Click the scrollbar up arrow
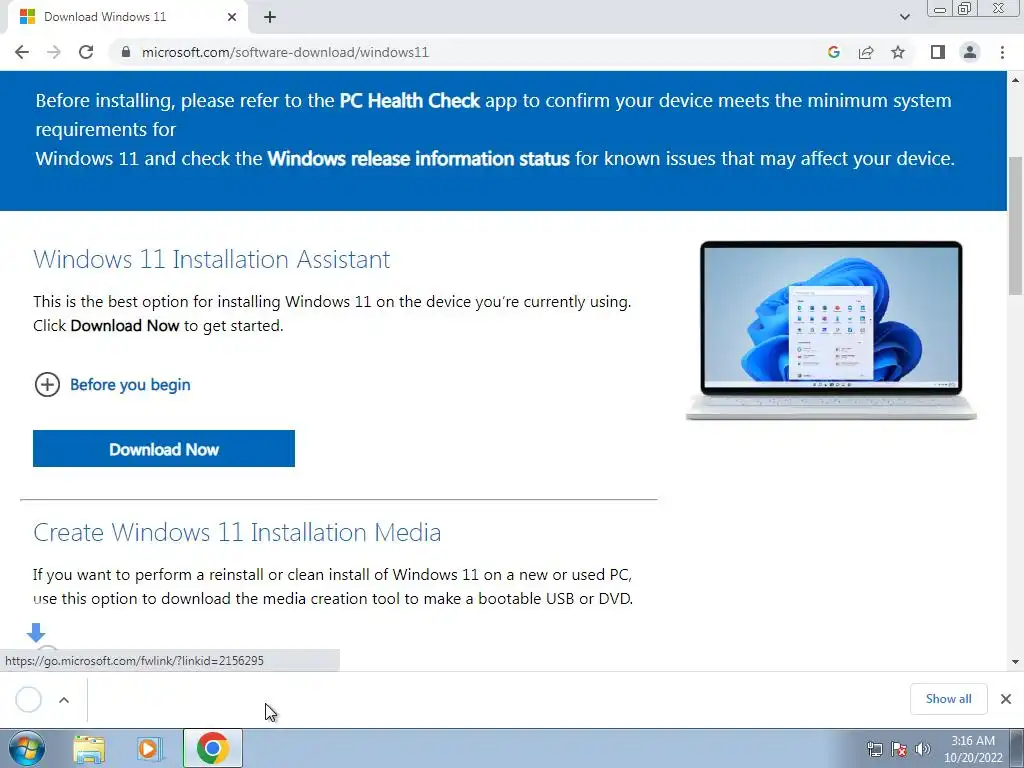 (1016, 80)
